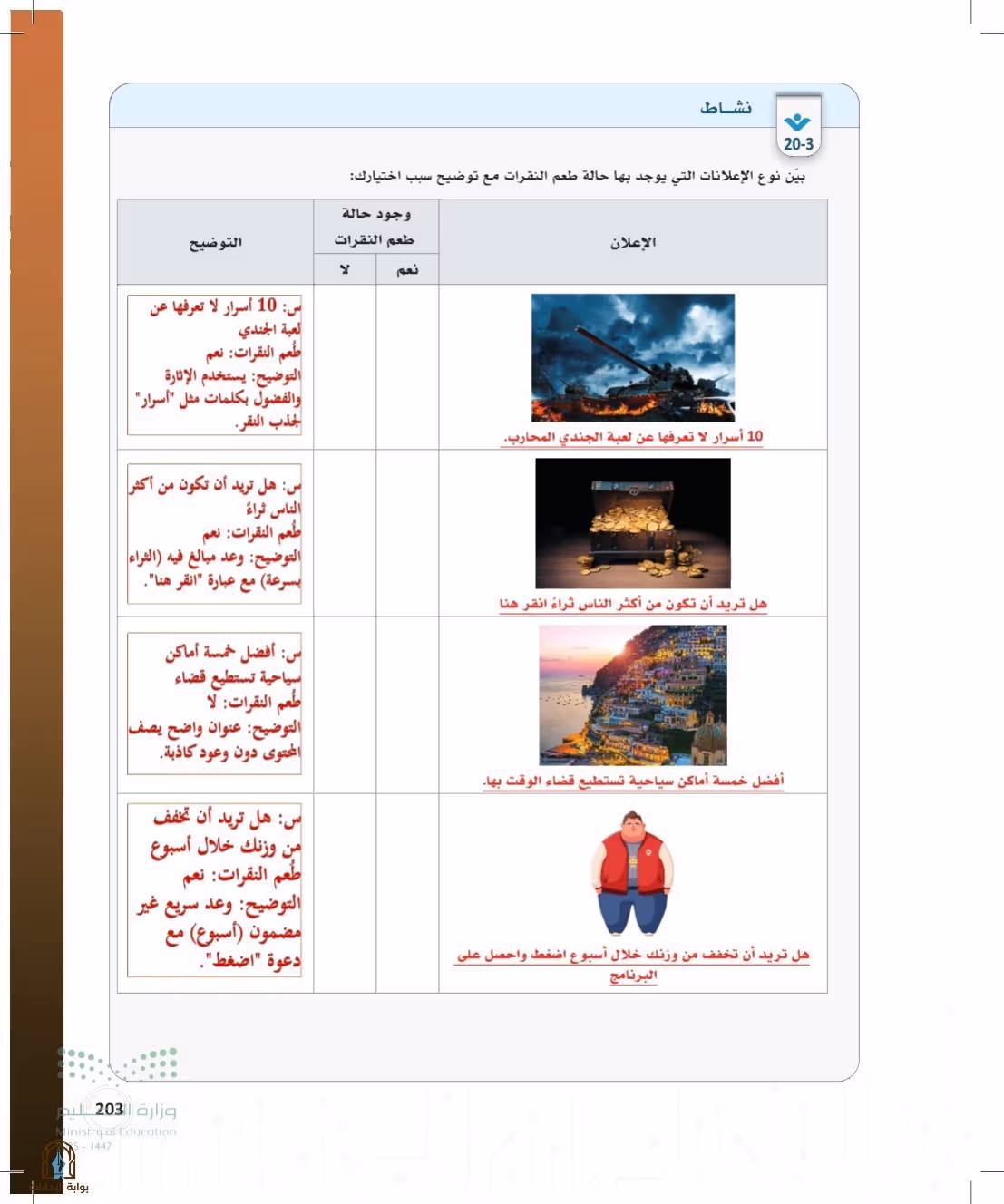This screenshot has height=1204, width=1004.
Task: Click the نعم sub-header cell
Action: tap(407, 269)
